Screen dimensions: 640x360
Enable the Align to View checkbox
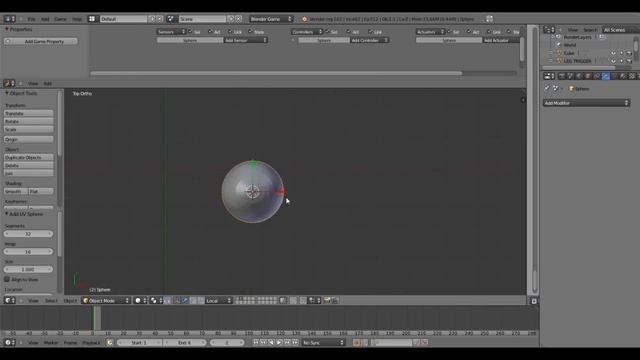pos(7,280)
